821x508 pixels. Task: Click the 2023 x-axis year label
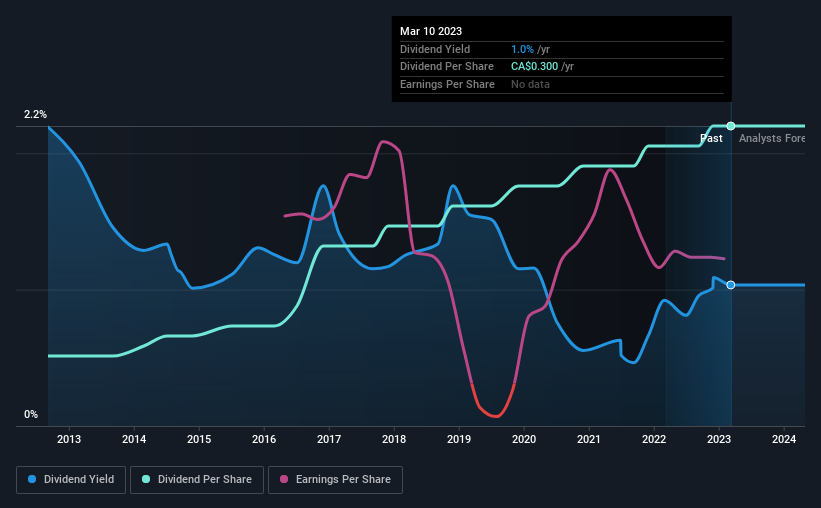(719, 439)
